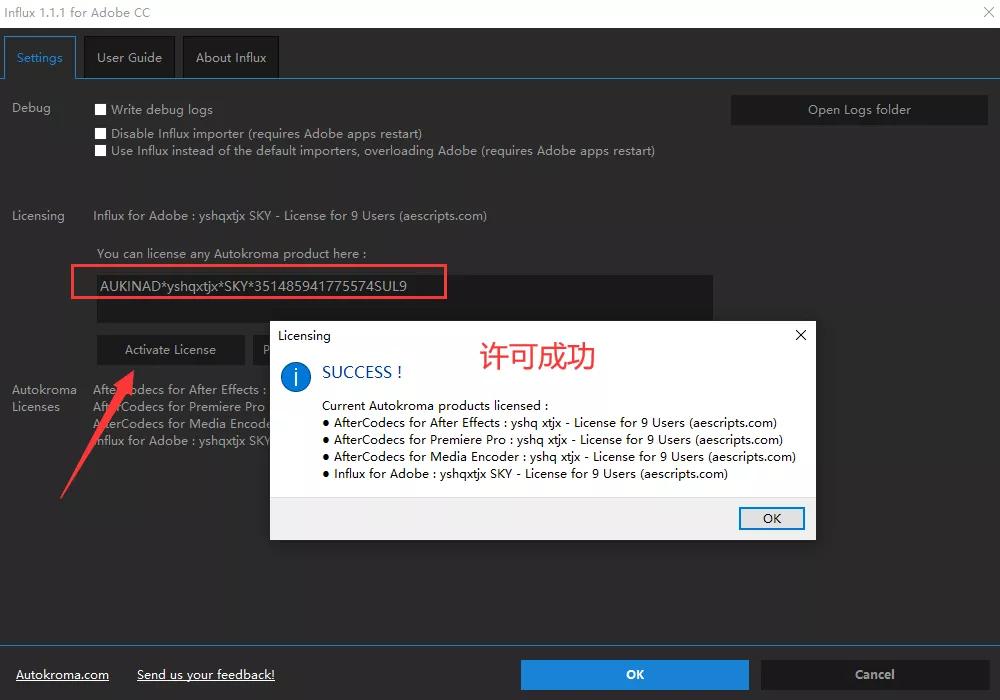Click the blue info icon in Licensing dialog
This screenshot has height=700, width=1000.
[296, 377]
